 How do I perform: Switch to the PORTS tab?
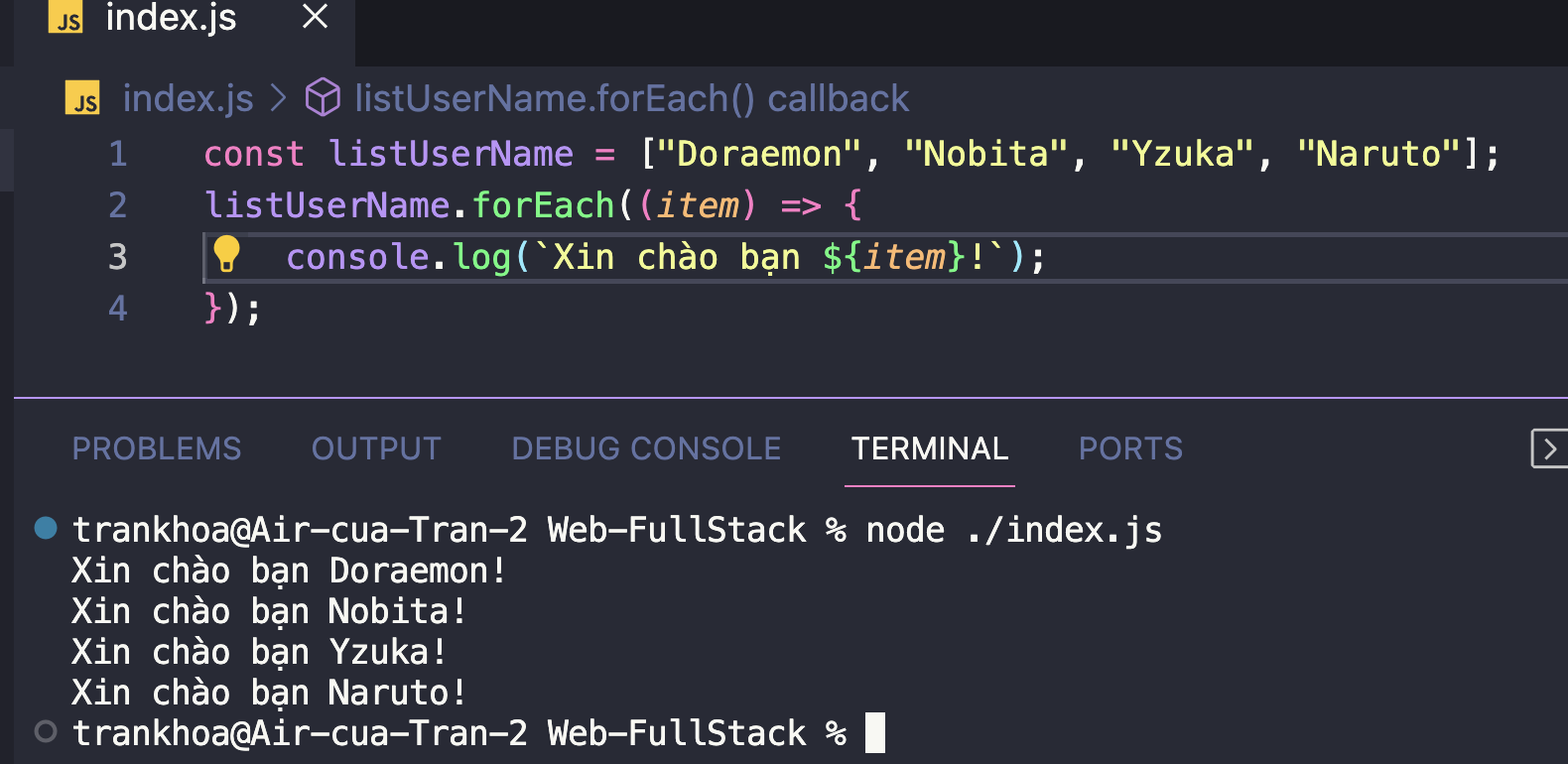[1130, 448]
